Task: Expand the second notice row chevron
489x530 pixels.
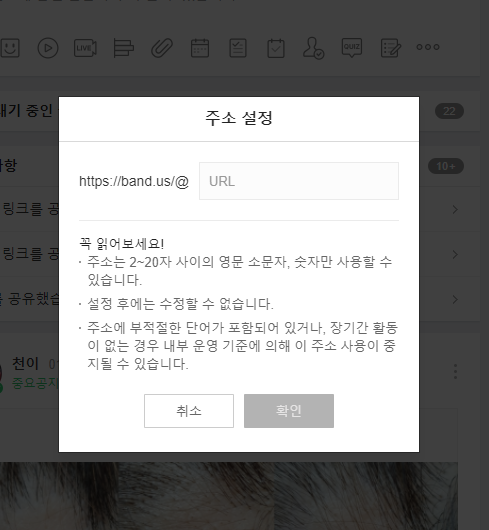Action: point(455,254)
